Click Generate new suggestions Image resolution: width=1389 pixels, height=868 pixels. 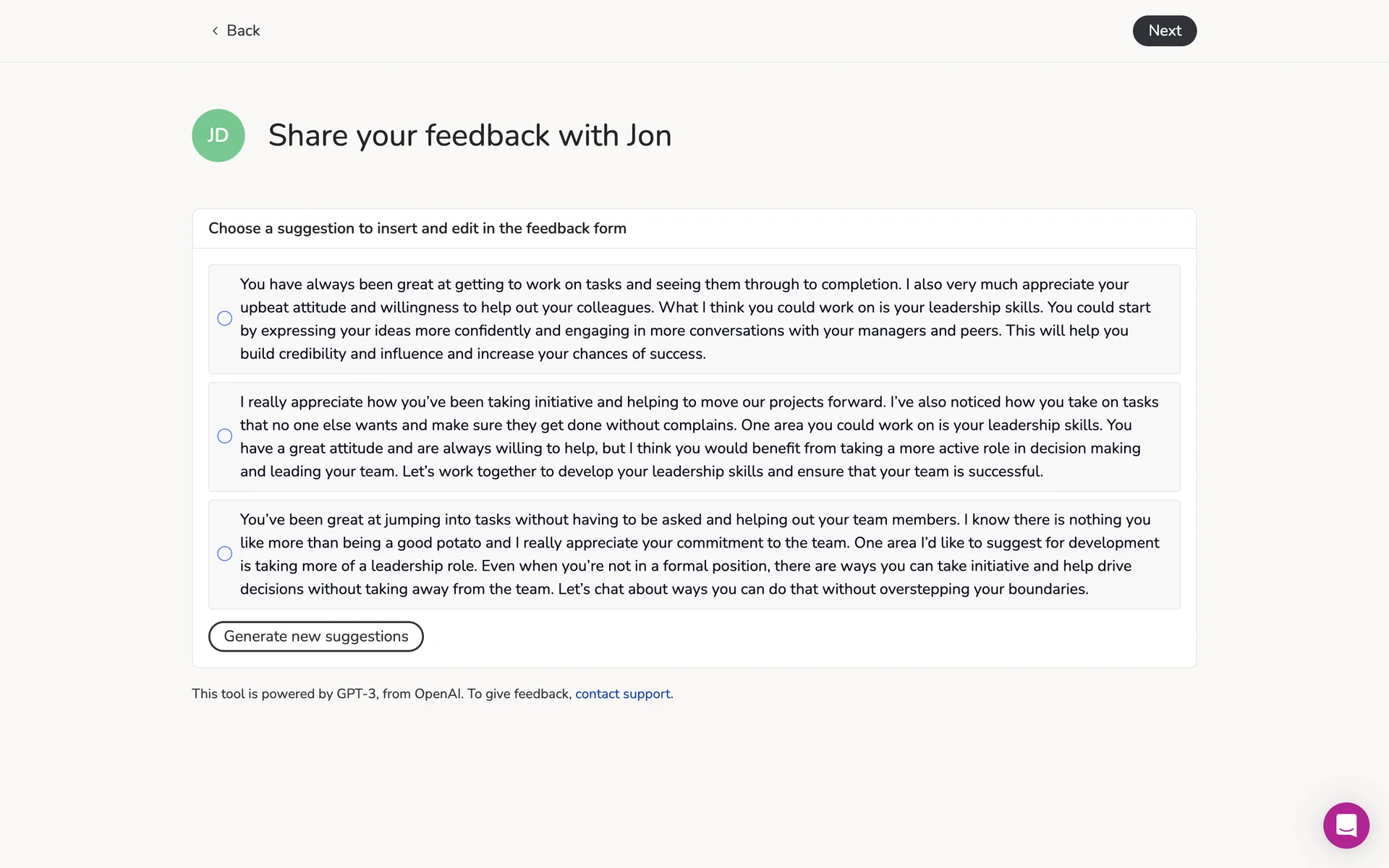click(x=315, y=637)
